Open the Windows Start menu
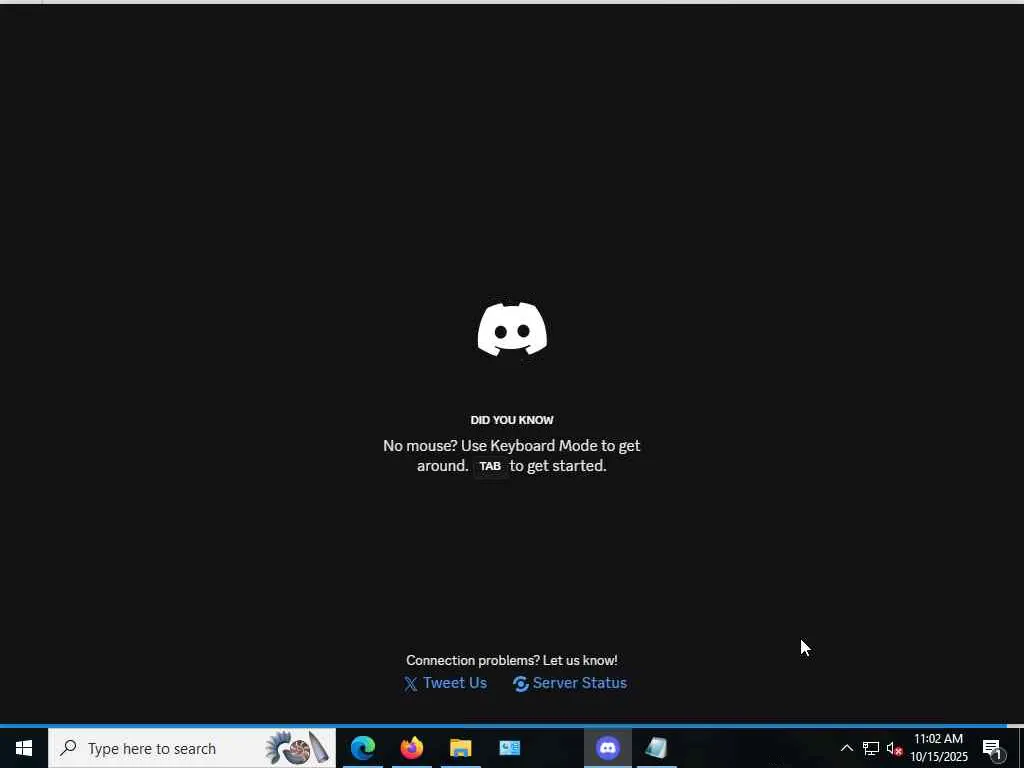1024x768 pixels. (24, 748)
